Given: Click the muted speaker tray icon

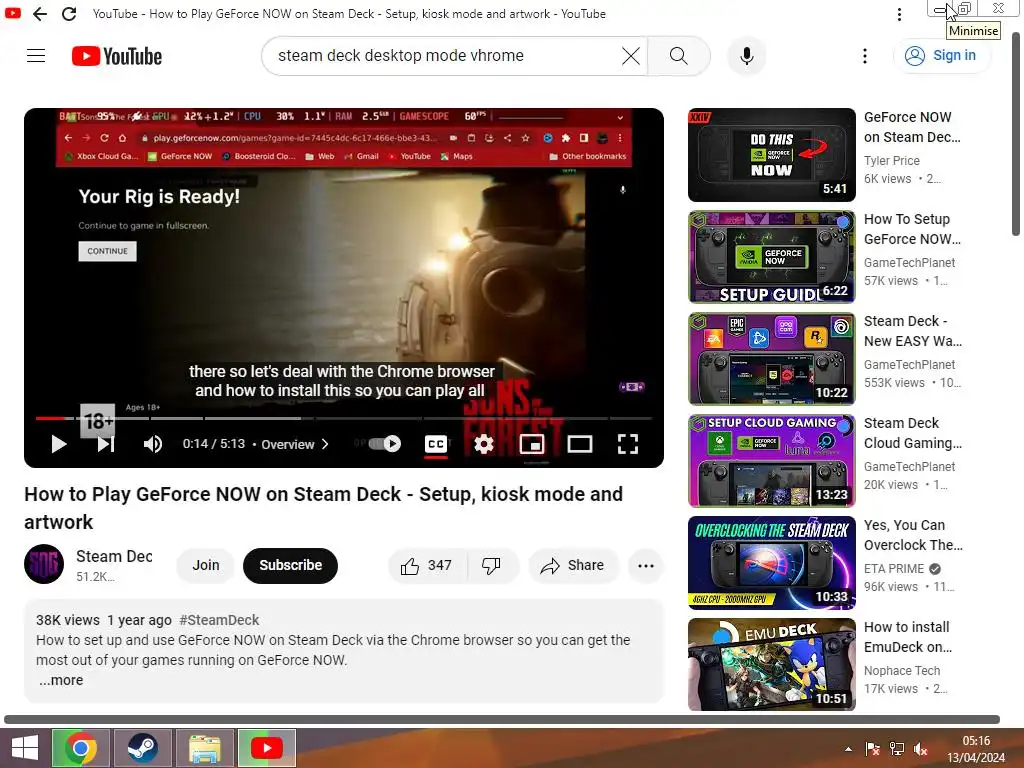Looking at the screenshot, I should pos(921,749).
